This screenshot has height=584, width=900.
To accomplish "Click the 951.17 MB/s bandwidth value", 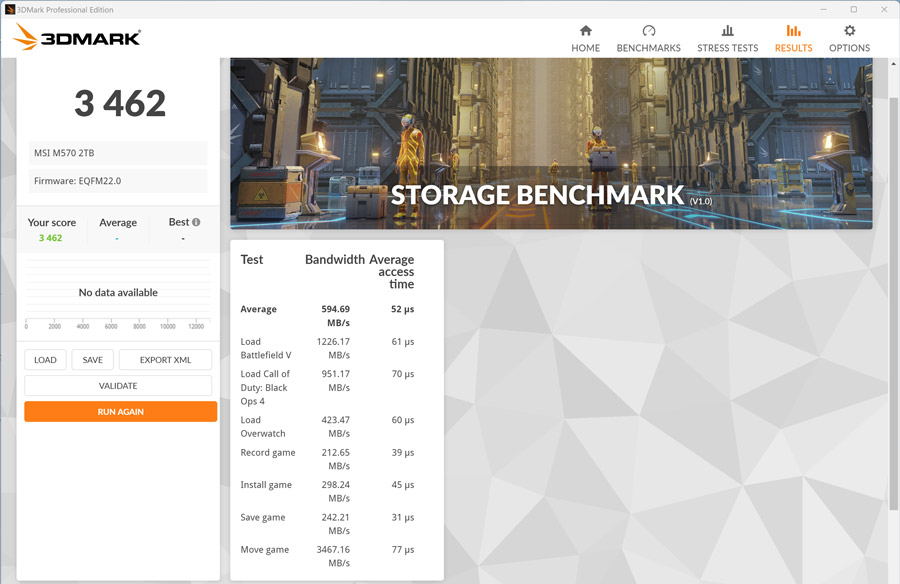I will click(336, 381).
